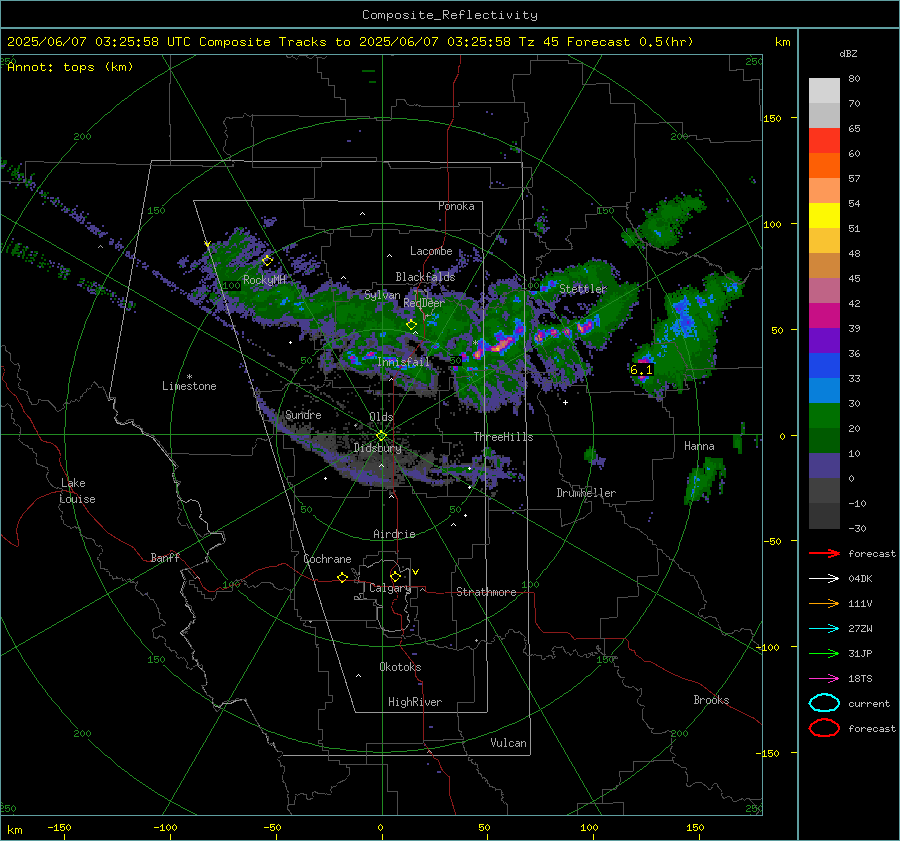Click the Composite_Reflectivity title
The height and width of the screenshot is (841, 900).
[x=449, y=15]
